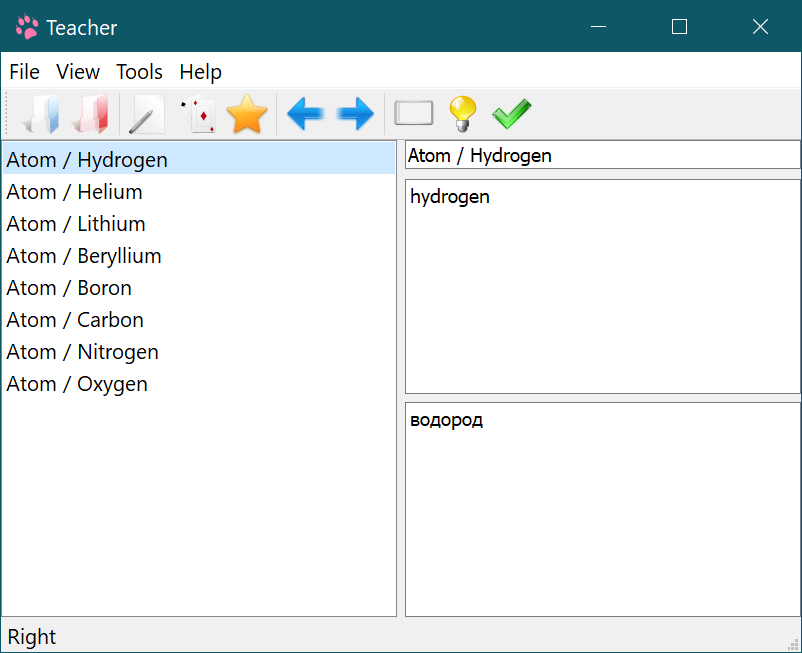Click the blank rectangle card icon
Viewport: 802px width, 653px height.
coord(414,113)
